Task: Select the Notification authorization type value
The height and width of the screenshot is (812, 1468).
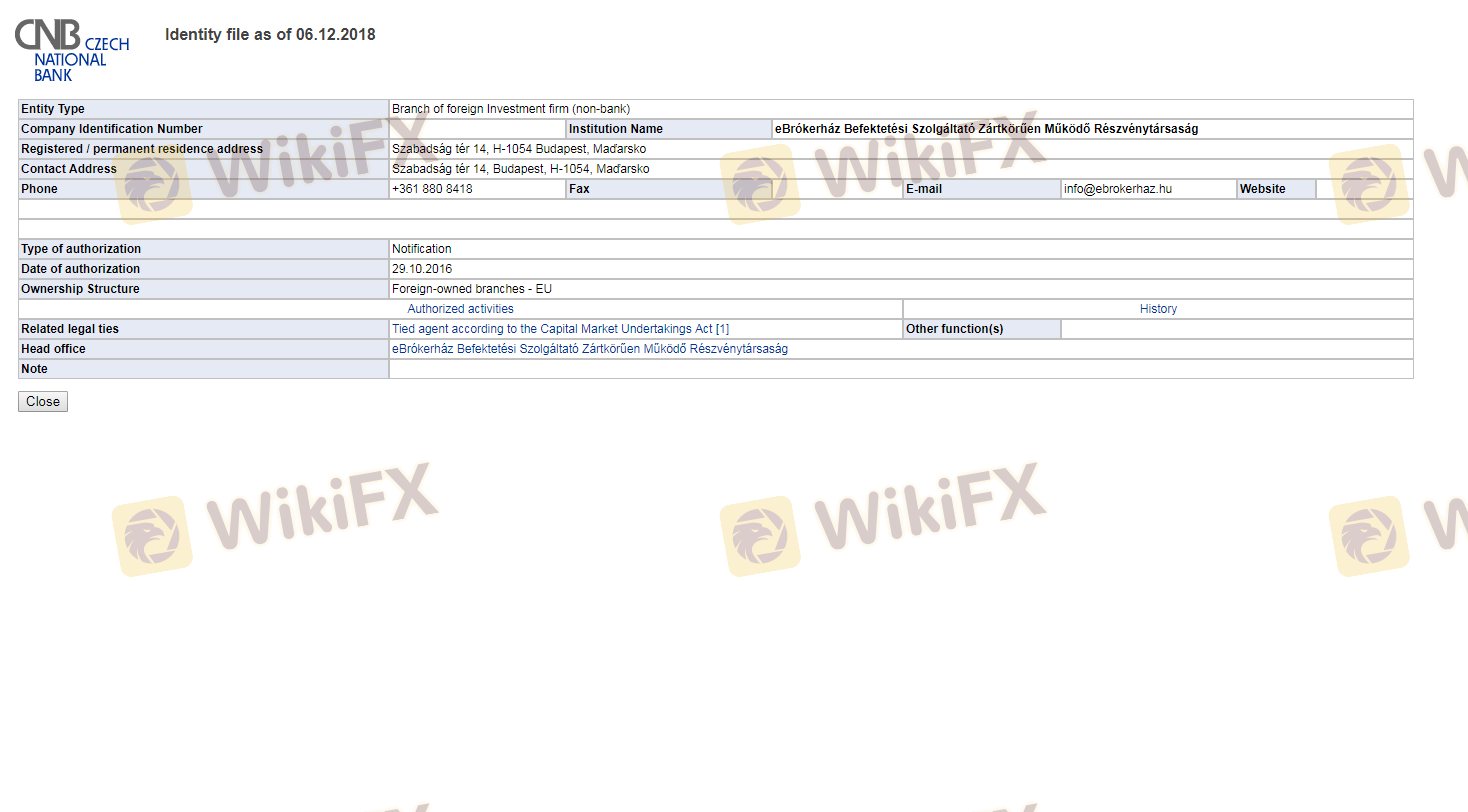Action: [x=421, y=249]
